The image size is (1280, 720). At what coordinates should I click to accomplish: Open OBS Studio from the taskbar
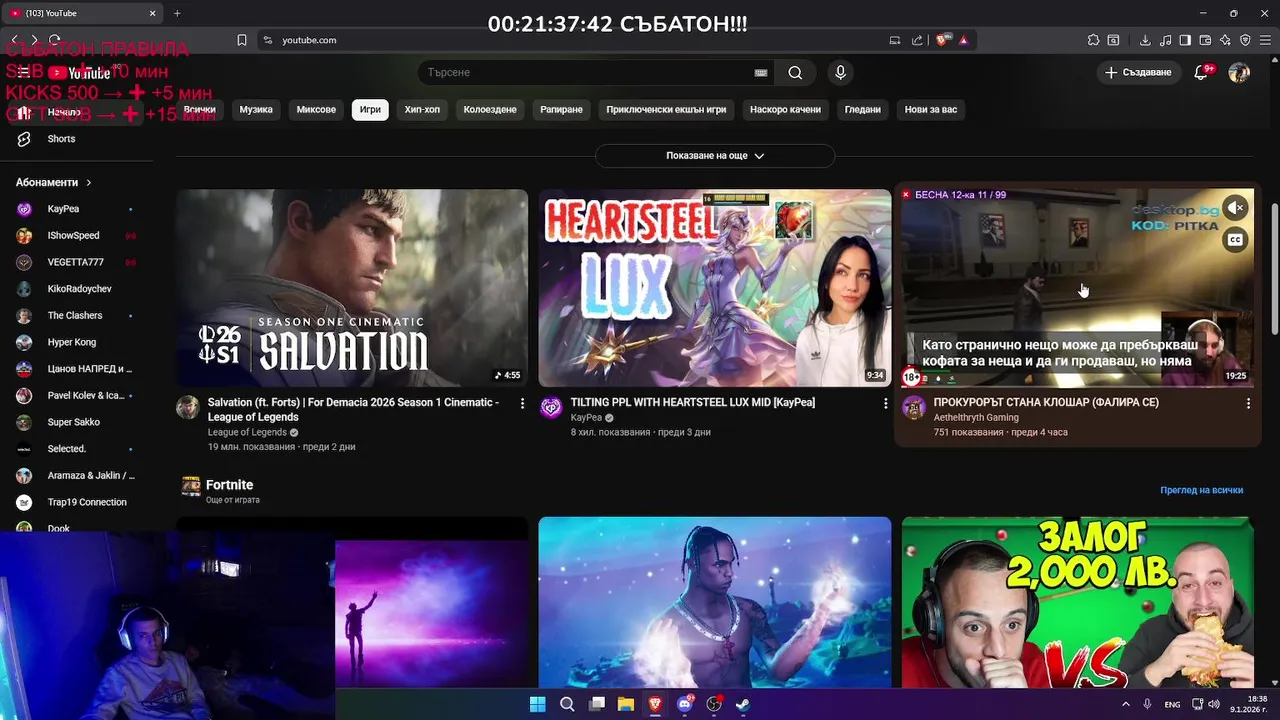[714, 704]
